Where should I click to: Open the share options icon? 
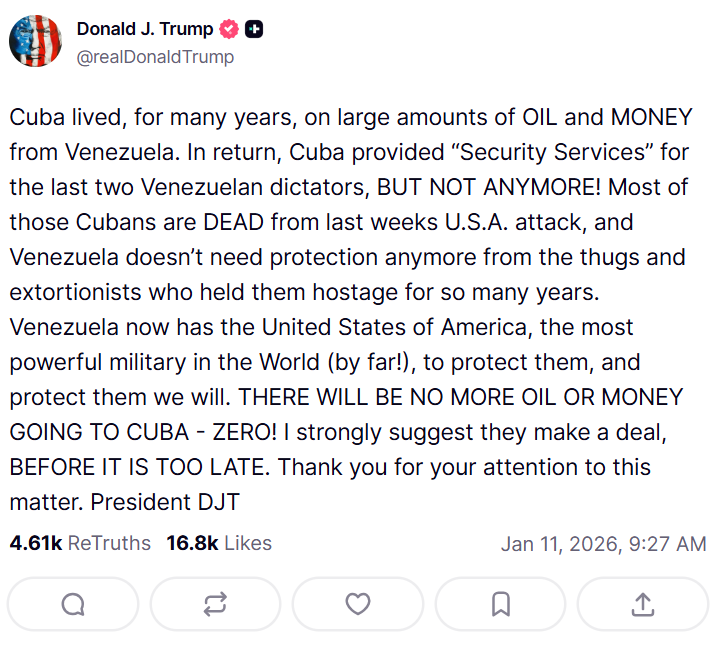click(644, 604)
